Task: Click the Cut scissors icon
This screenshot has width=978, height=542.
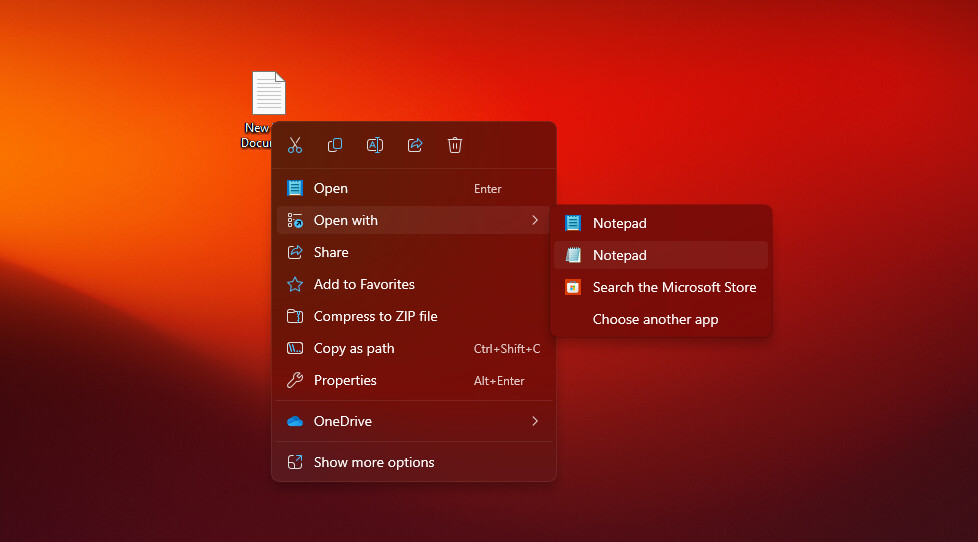Action: click(x=295, y=145)
